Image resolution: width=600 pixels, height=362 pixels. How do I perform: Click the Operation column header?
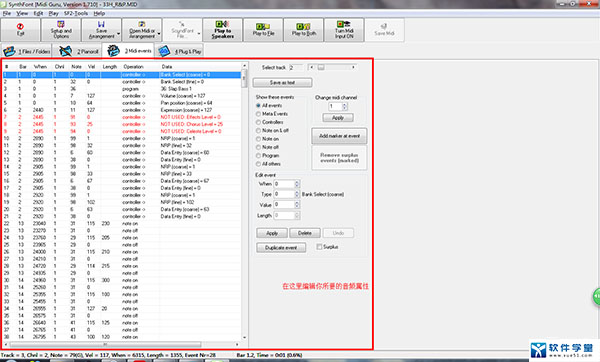click(133, 67)
